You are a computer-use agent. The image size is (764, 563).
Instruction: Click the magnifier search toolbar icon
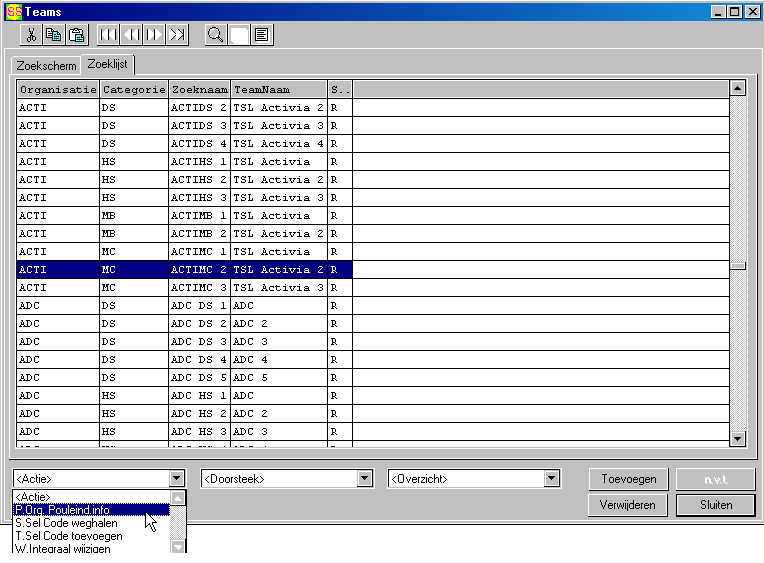(x=215, y=35)
